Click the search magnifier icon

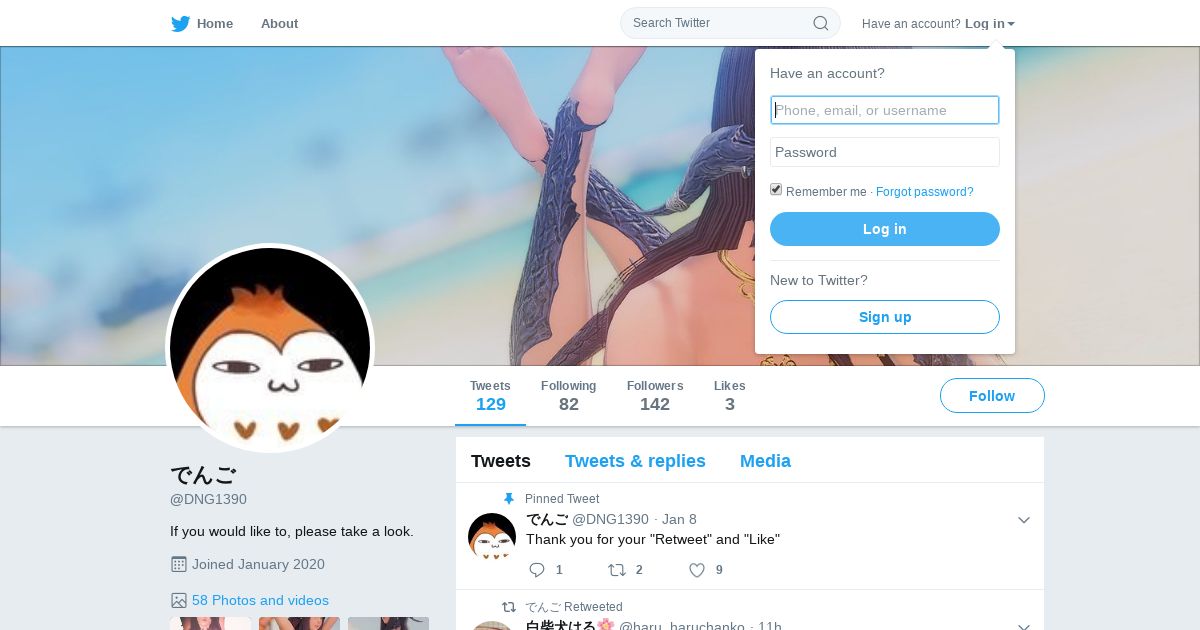(820, 23)
